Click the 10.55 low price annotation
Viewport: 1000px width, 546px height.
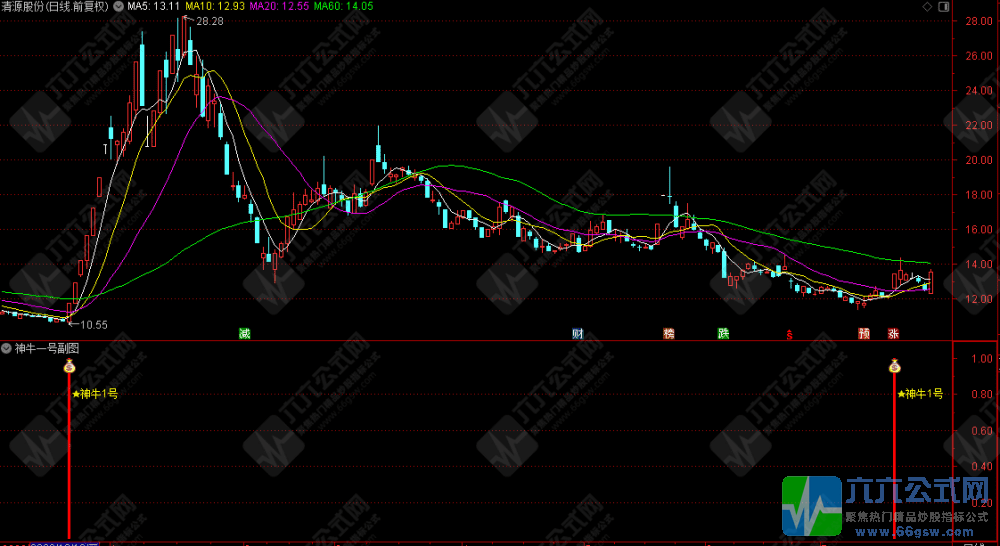[x=93, y=324]
